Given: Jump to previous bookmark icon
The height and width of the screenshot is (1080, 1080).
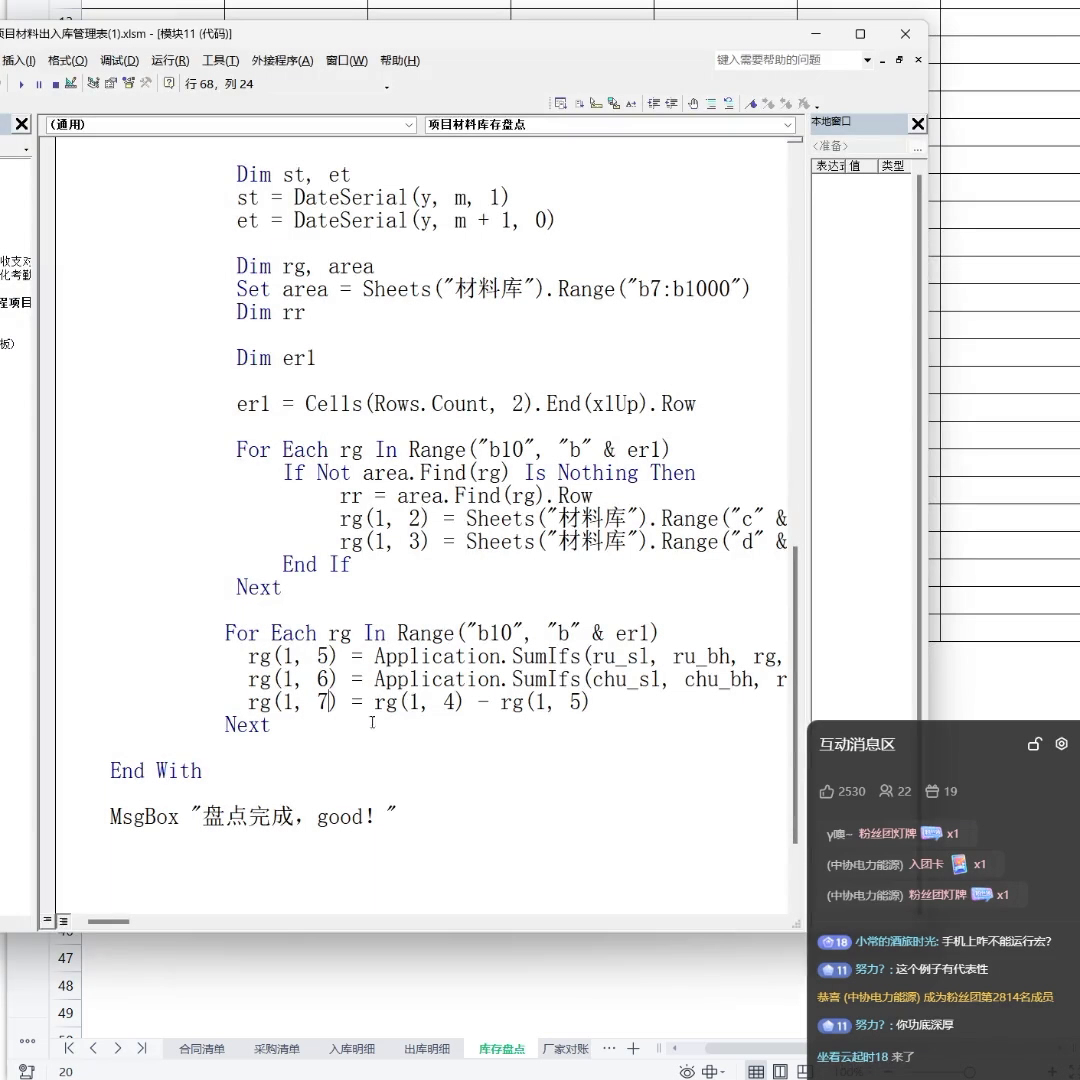Looking at the screenshot, I should point(785,103).
